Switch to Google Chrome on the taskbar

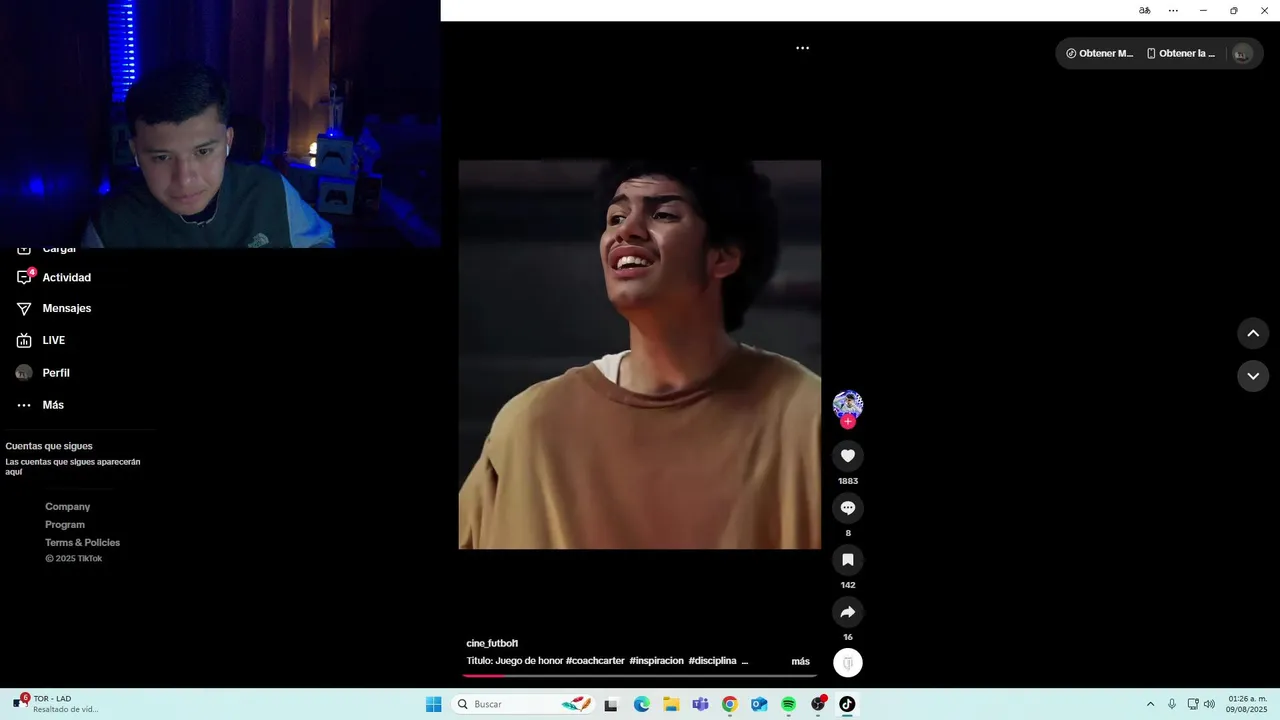pos(730,705)
